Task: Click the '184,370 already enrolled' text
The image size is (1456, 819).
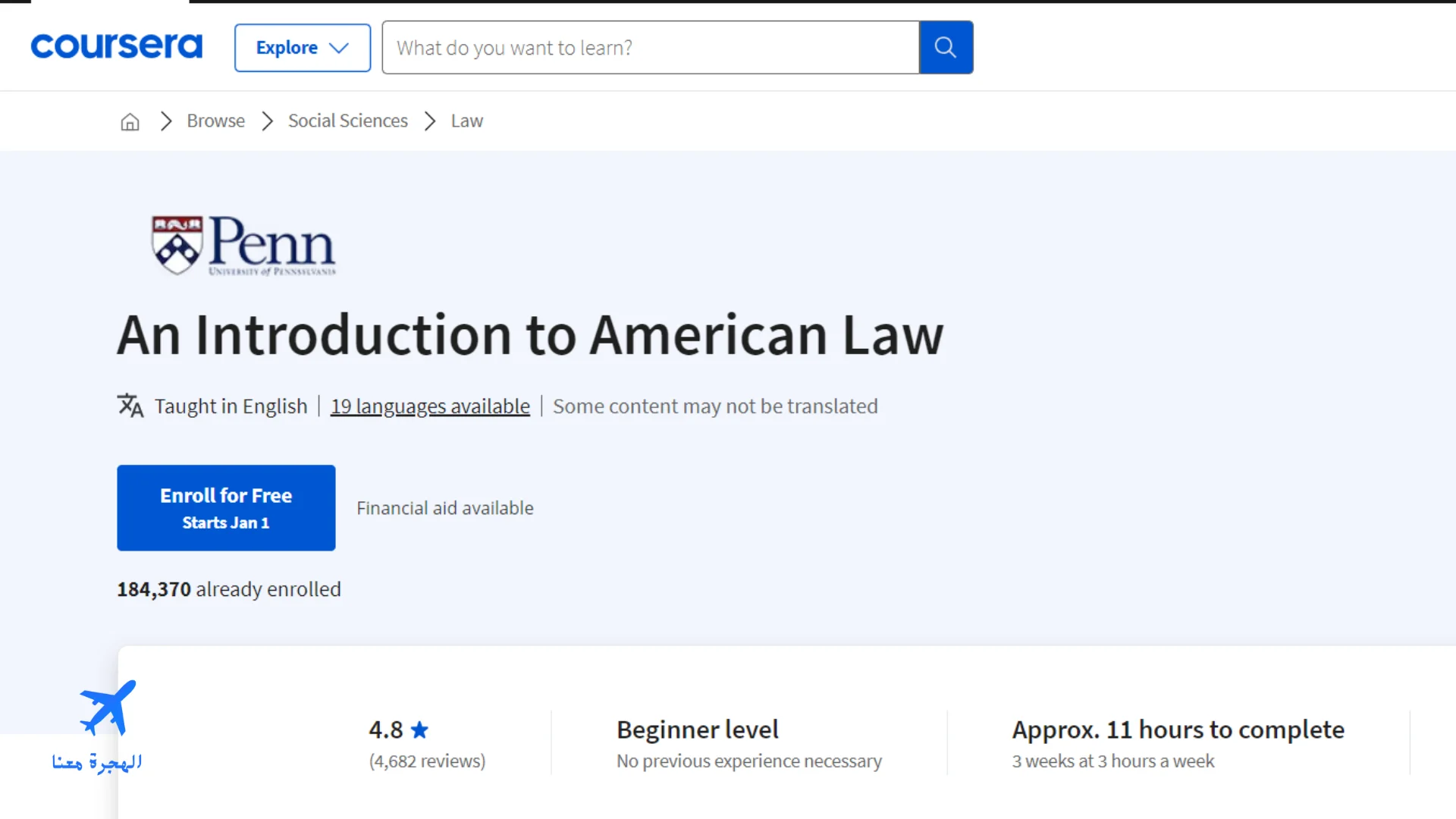Action: 229,589
